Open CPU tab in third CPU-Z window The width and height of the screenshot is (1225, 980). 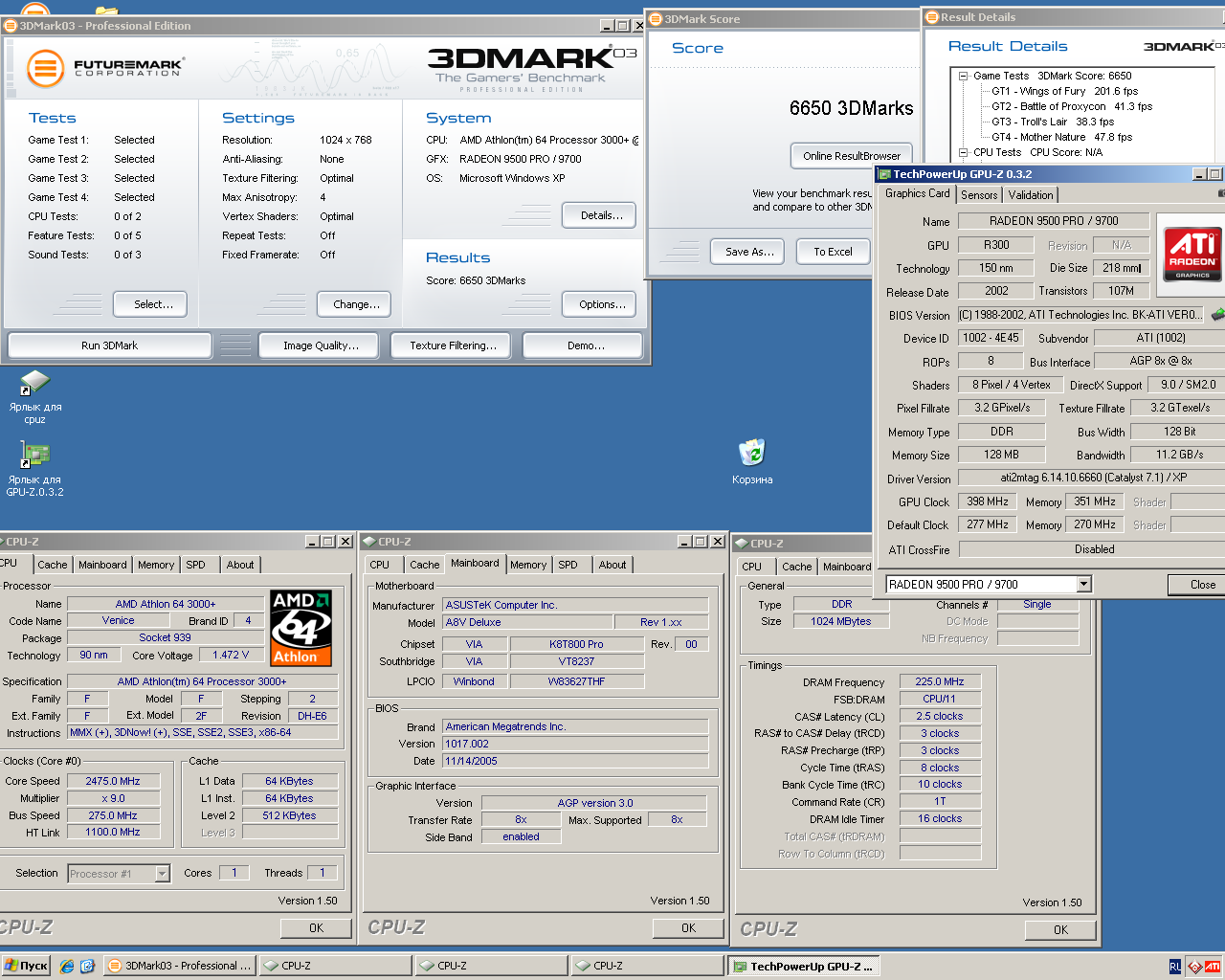pos(752,567)
